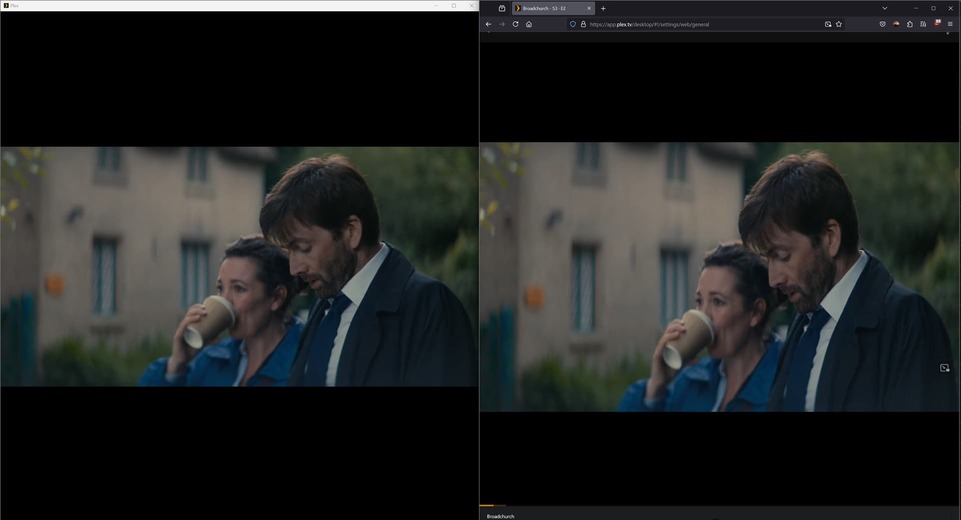Expand the list all tabs dropdown
The height and width of the screenshot is (520, 961).
tap(884, 8)
